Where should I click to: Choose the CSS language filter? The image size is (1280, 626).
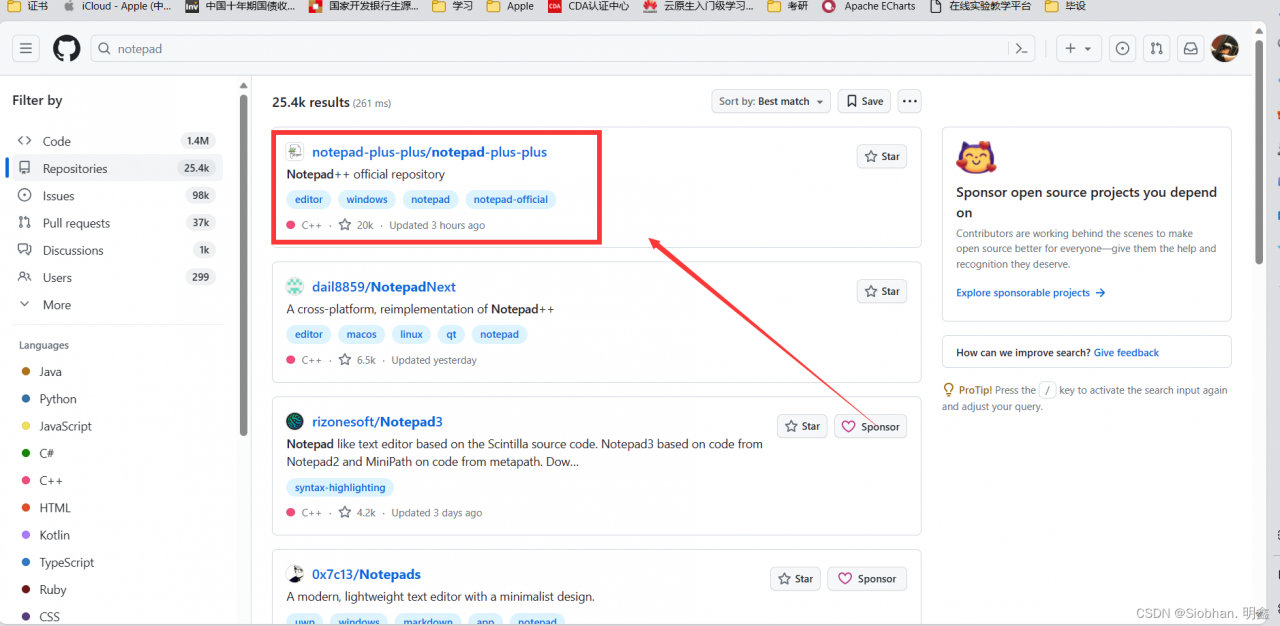pyautogui.click(x=49, y=616)
